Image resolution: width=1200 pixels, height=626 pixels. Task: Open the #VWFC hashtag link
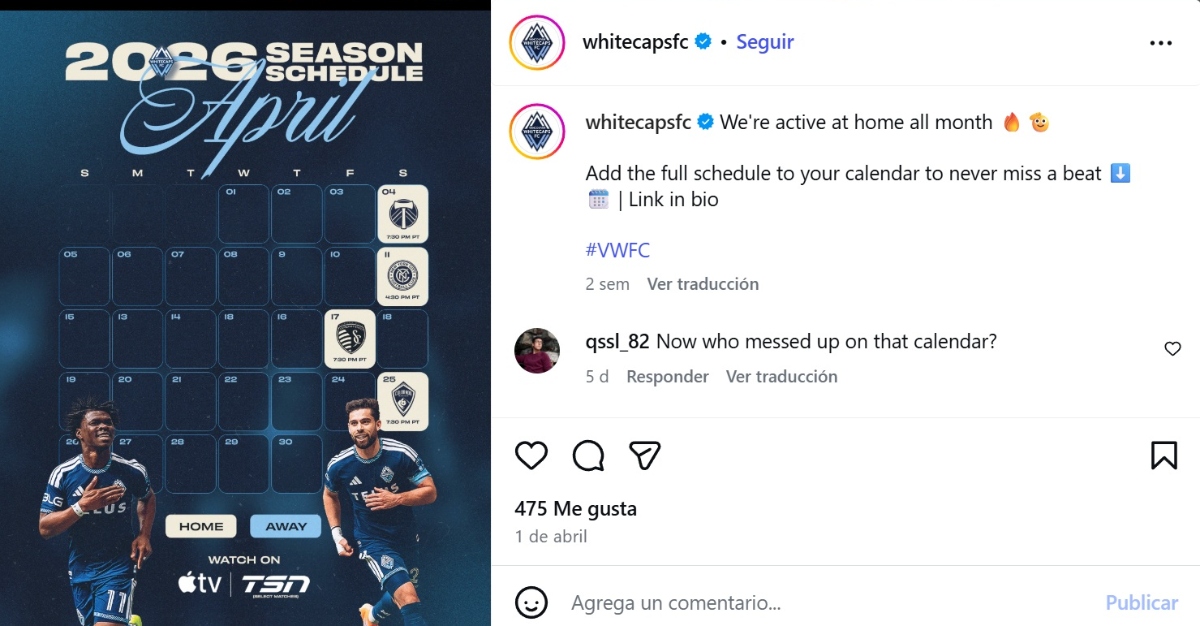pos(618,250)
